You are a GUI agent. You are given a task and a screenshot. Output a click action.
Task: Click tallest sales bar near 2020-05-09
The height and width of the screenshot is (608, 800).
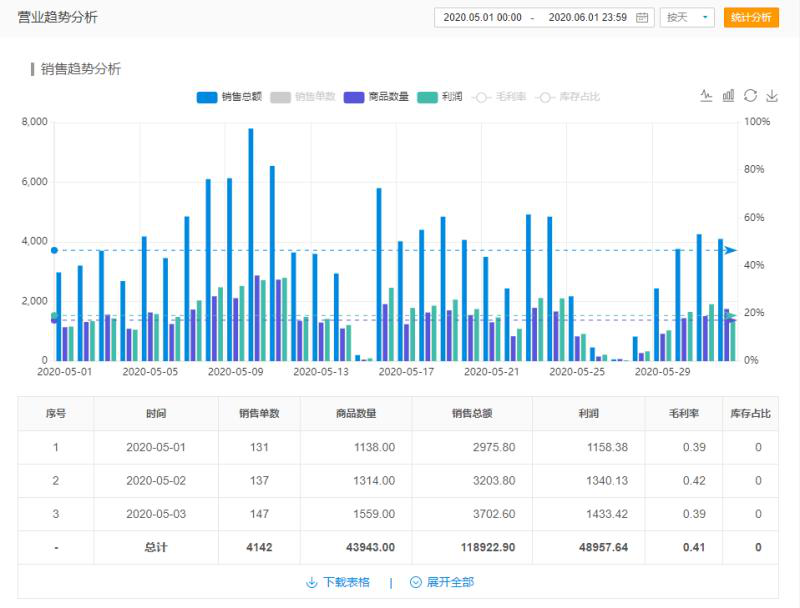click(x=251, y=244)
